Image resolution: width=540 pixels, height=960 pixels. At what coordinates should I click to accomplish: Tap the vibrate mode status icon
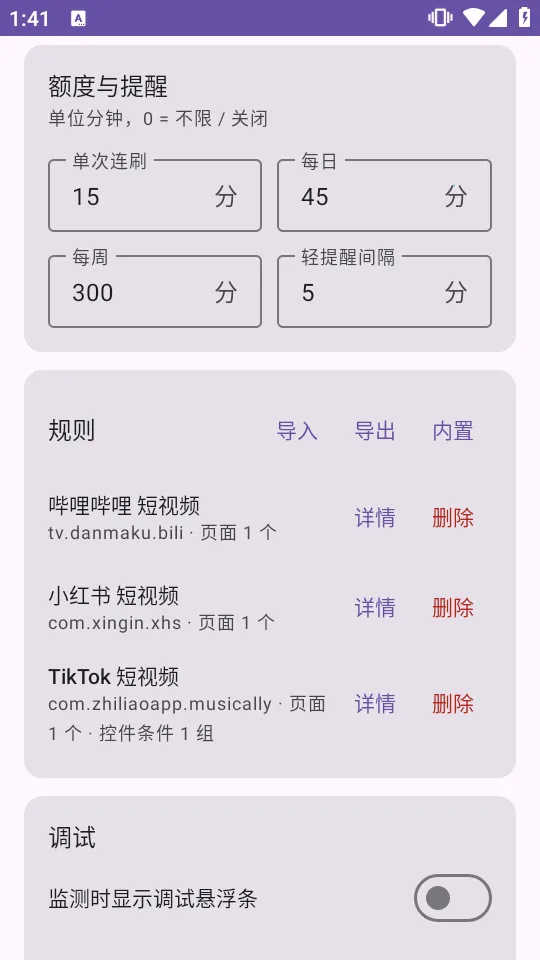440,18
